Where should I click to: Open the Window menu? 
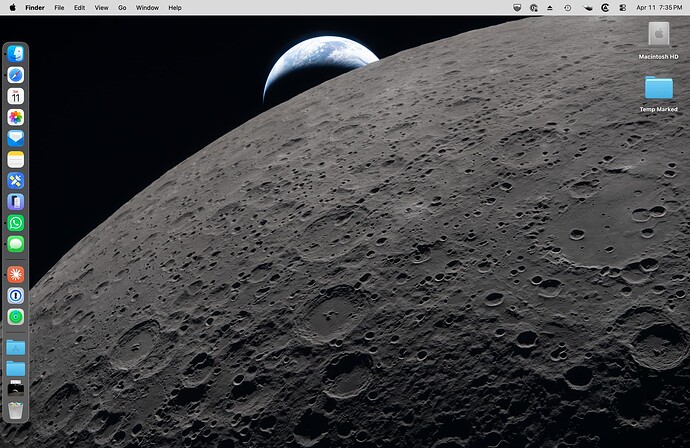147,7
